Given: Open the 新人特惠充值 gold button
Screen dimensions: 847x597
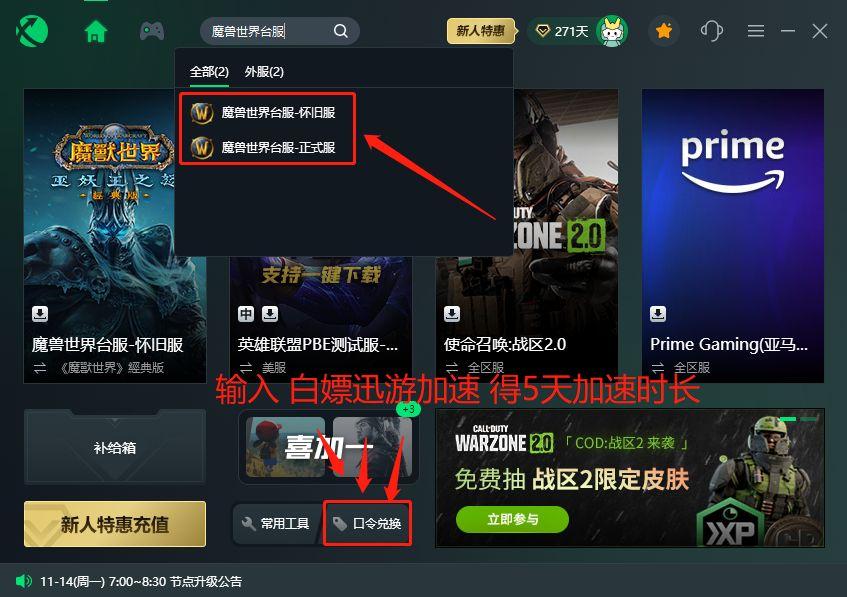Looking at the screenshot, I should 115,524.
